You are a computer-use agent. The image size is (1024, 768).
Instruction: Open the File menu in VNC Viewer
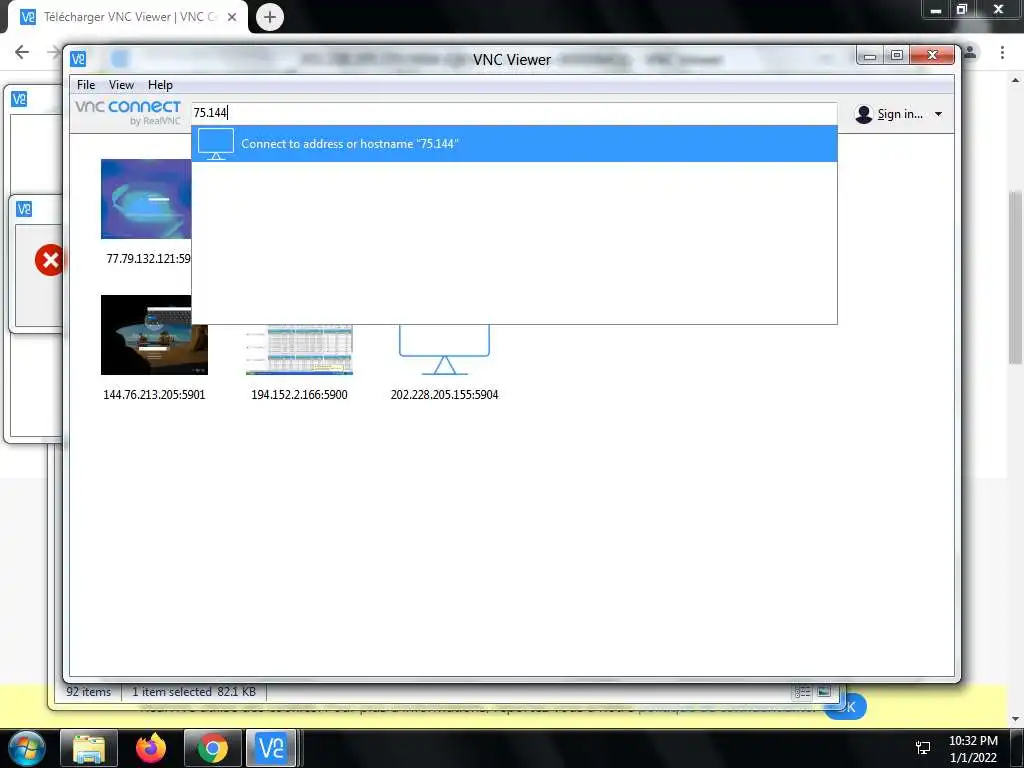click(86, 85)
